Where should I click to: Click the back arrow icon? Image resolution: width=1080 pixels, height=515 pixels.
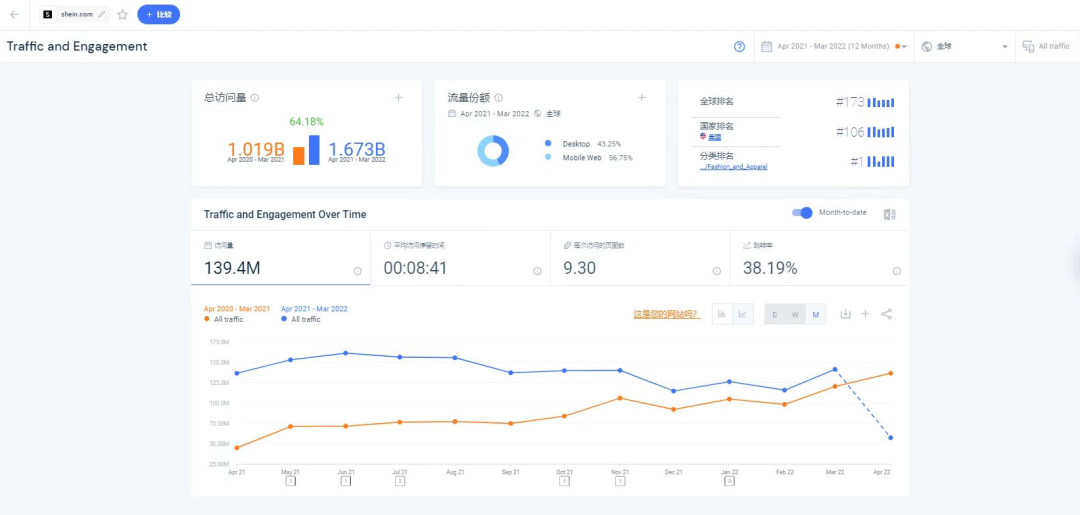(14, 15)
